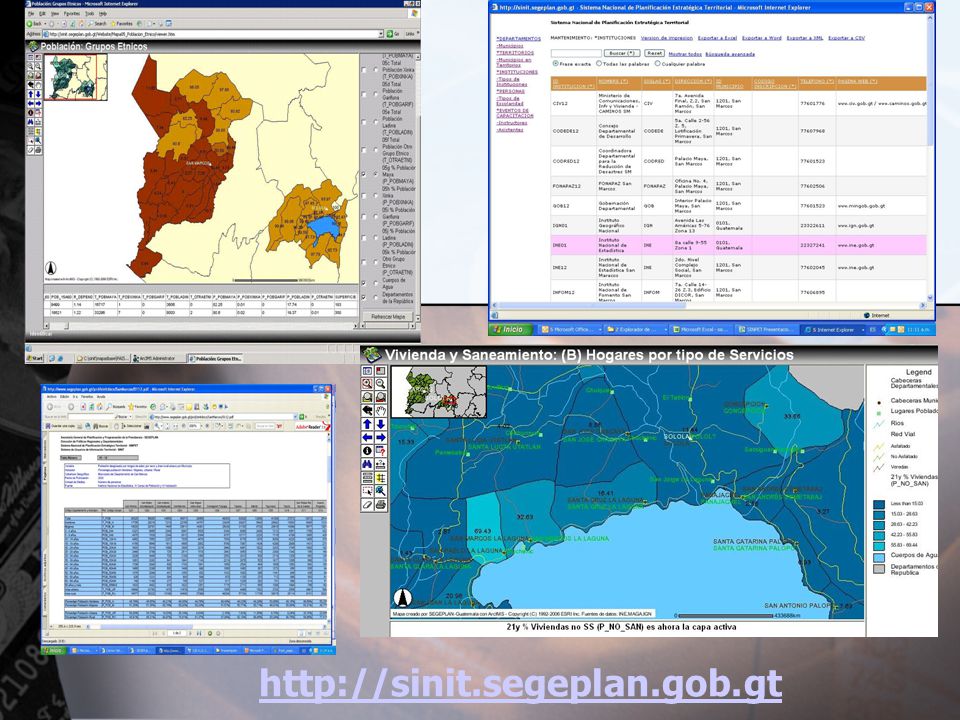Select the 'Frase exacta' radio option

tap(555, 64)
